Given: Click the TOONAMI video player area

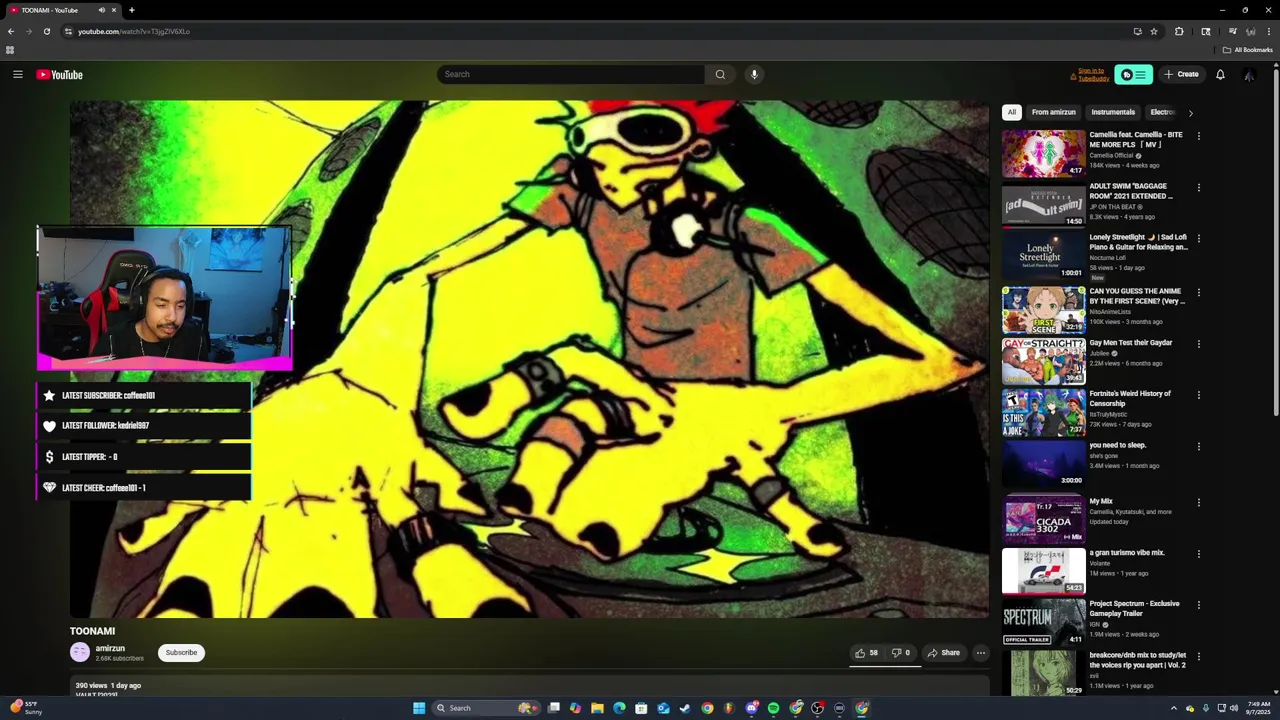Looking at the screenshot, I should (x=529, y=359).
